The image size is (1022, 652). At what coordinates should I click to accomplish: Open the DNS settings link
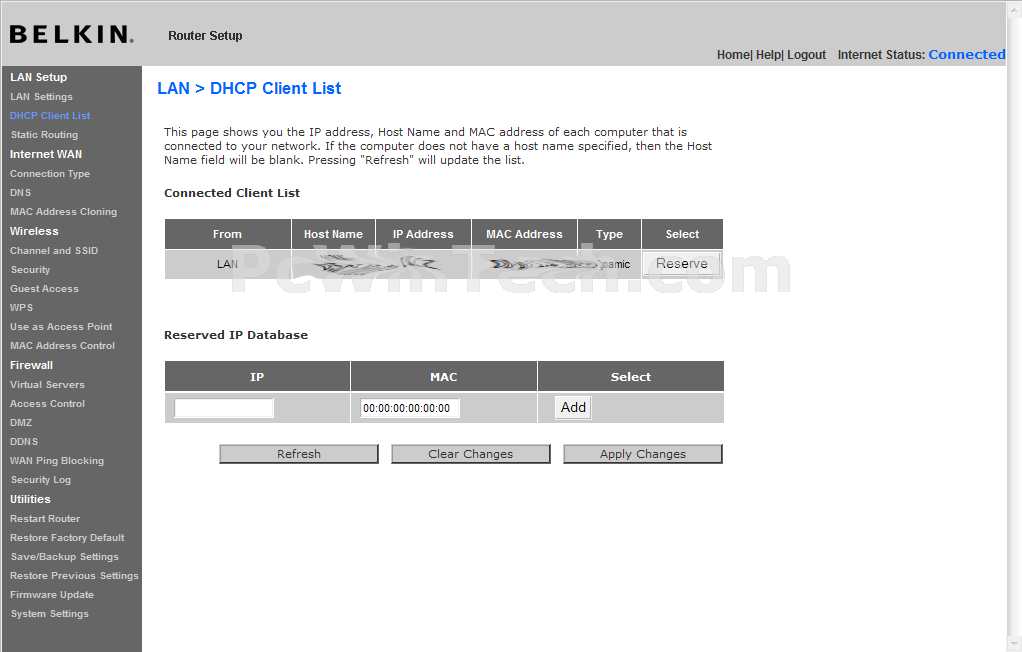20,192
